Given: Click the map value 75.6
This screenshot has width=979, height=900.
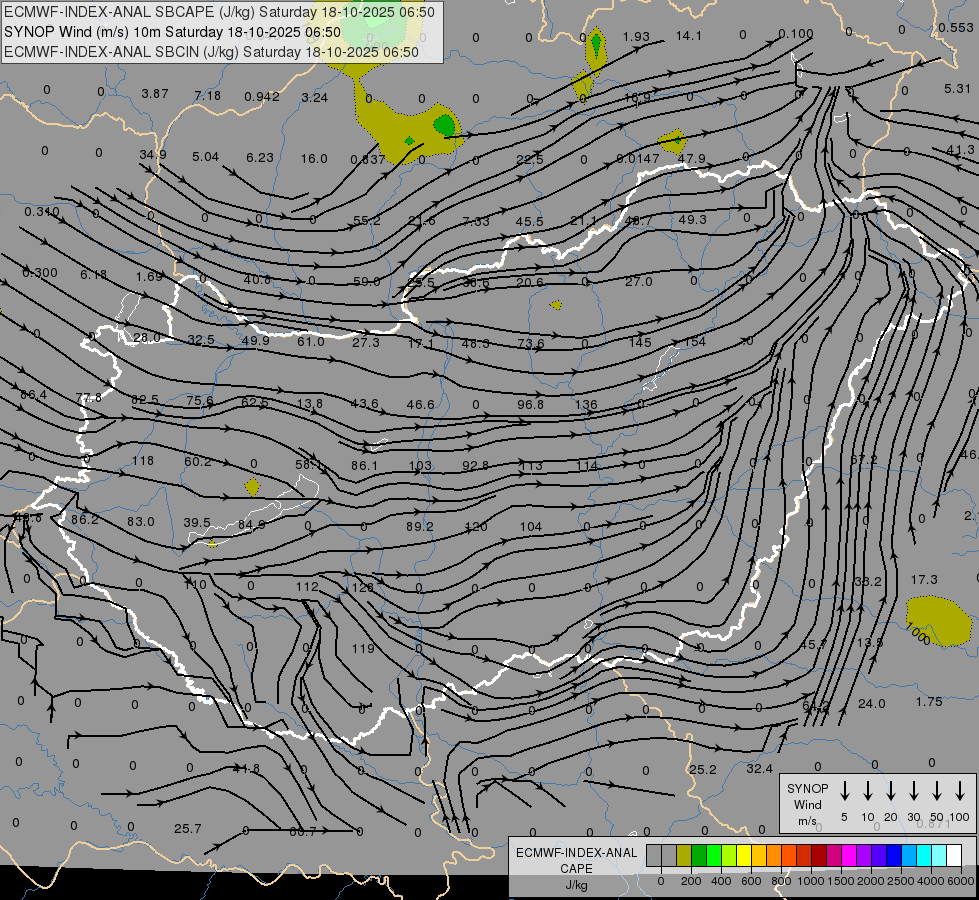Looking at the screenshot, I should pyautogui.click(x=200, y=400).
